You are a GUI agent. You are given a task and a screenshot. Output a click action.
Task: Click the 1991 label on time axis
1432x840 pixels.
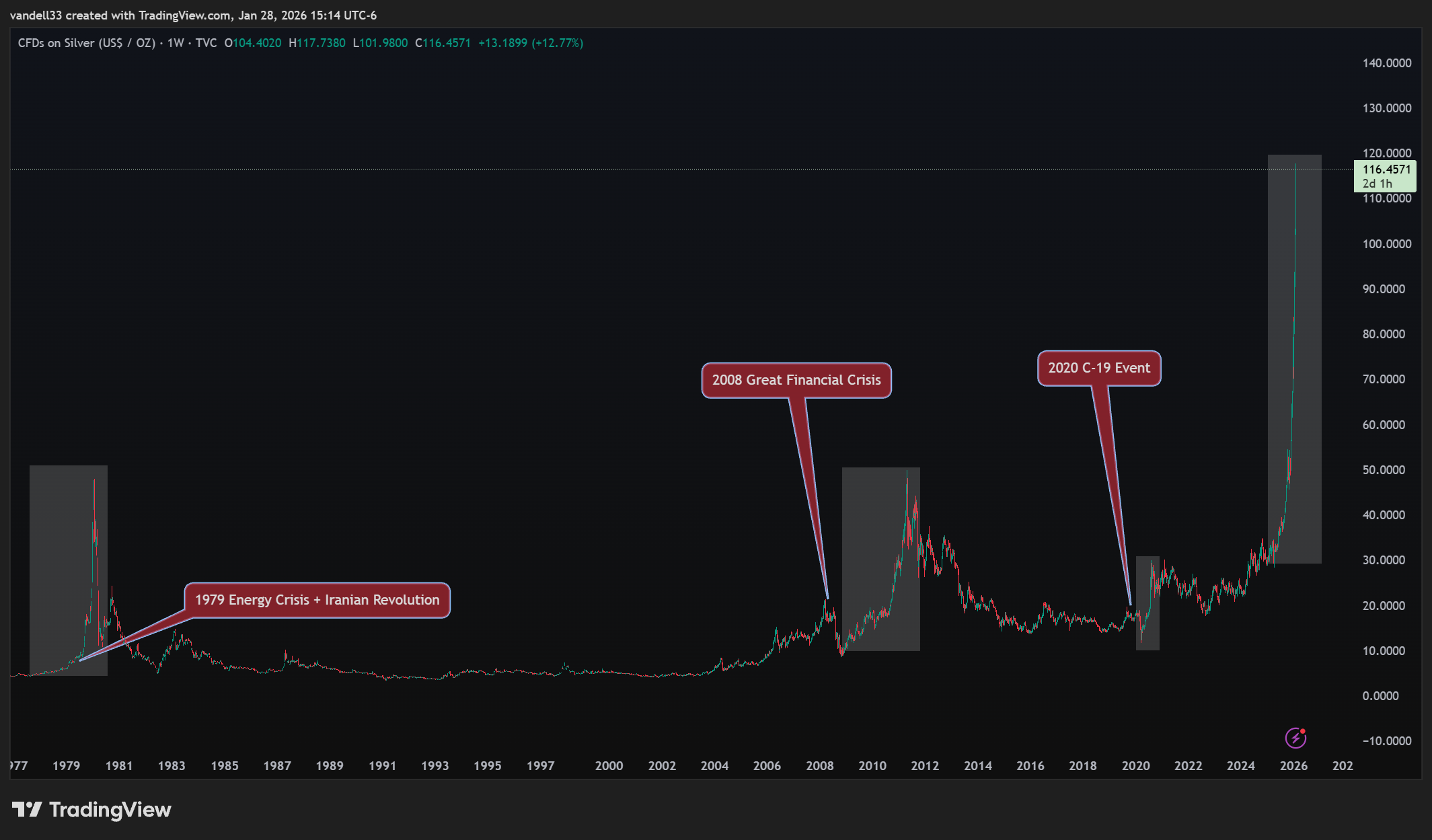[x=382, y=766]
